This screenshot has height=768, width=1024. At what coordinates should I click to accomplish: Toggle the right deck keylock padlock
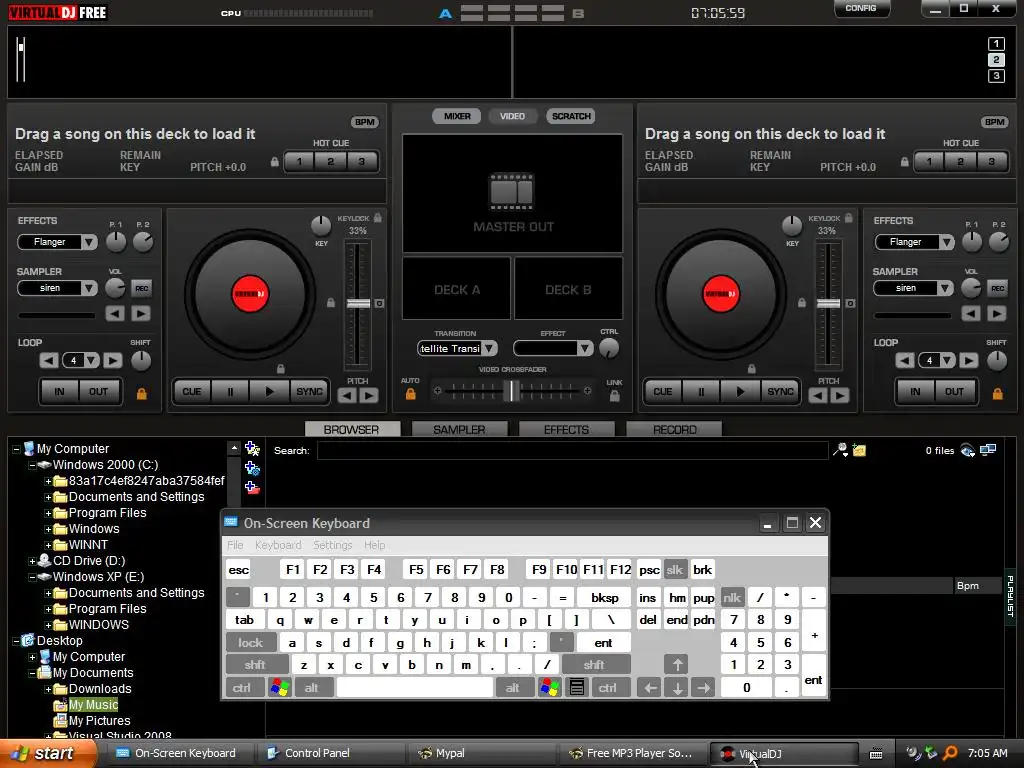pyautogui.click(x=848, y=217)
